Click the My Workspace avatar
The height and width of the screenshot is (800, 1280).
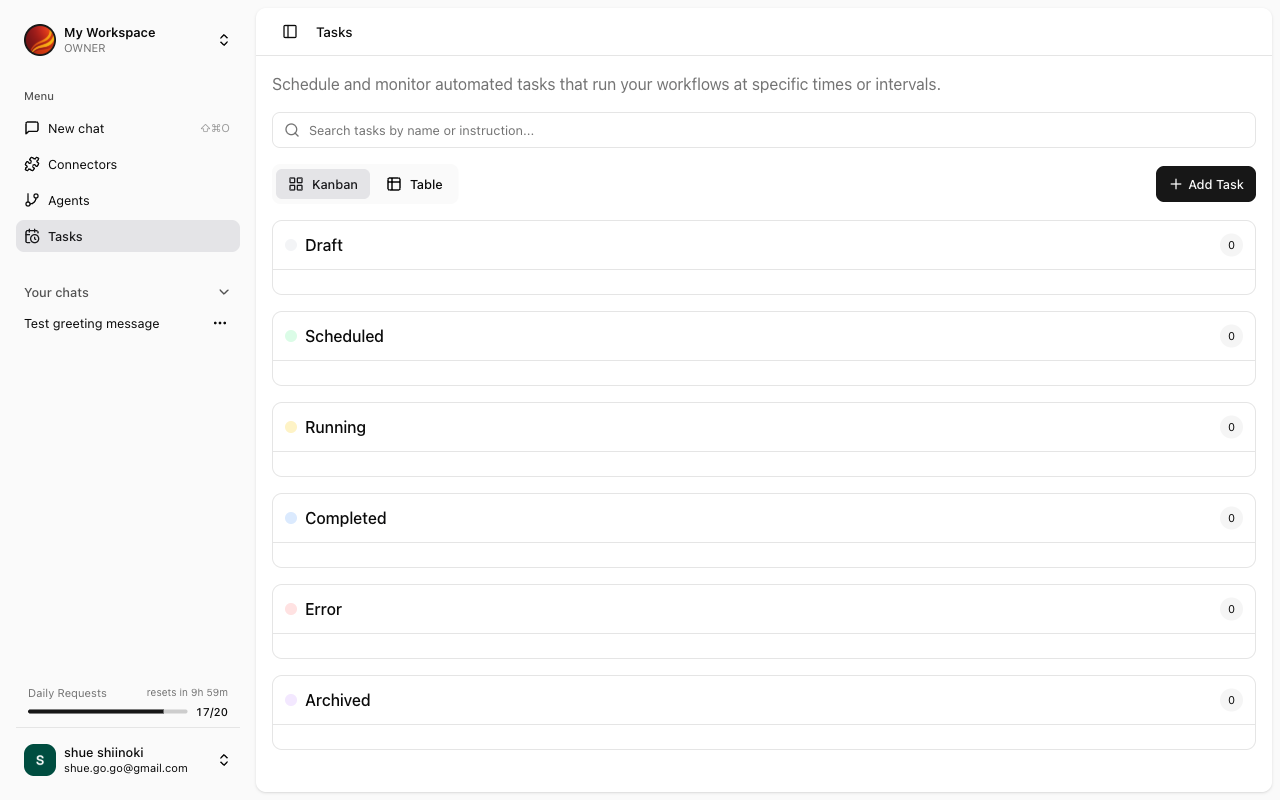(39, 40)
